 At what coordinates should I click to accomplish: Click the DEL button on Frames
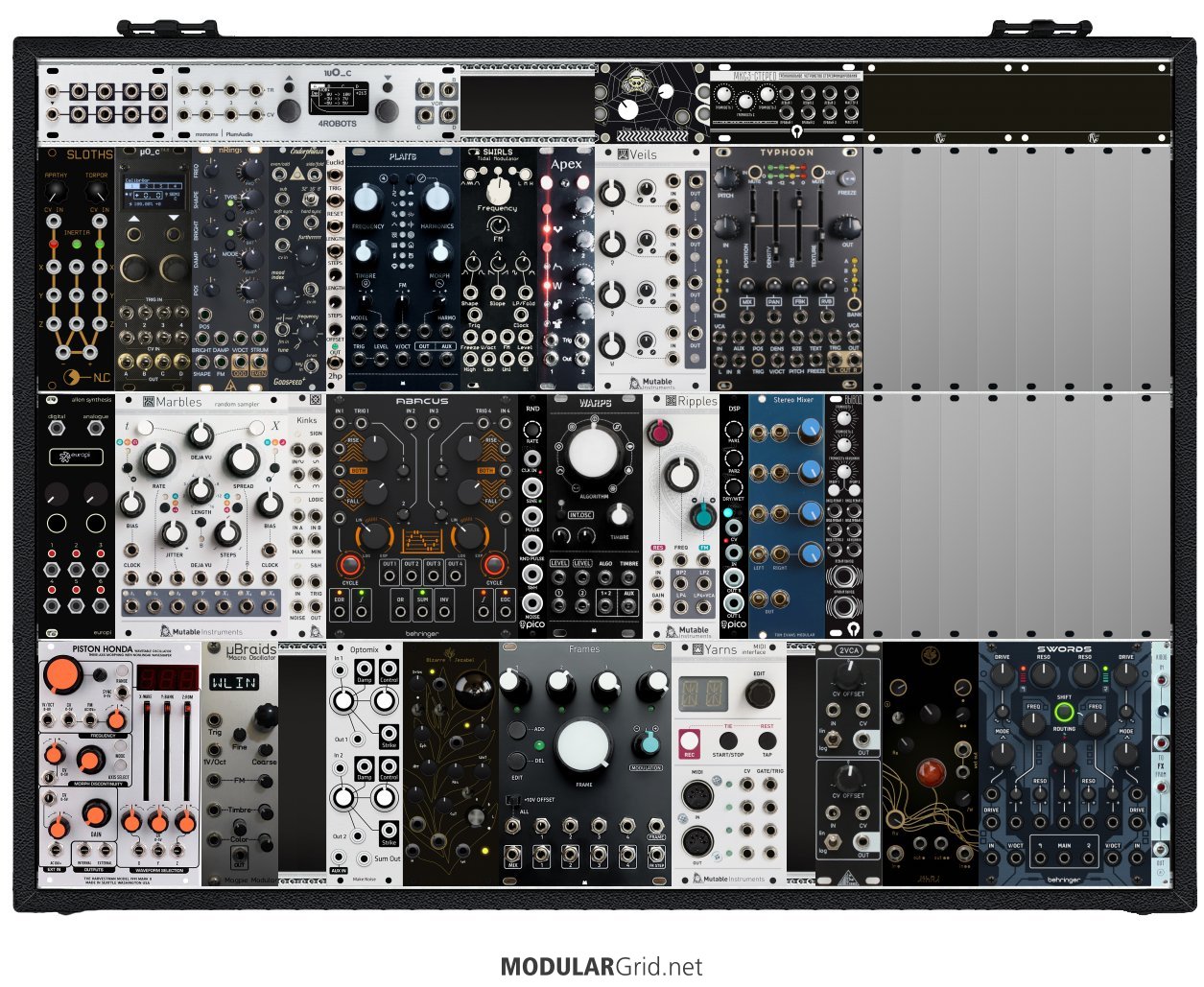tap(517, 760)
